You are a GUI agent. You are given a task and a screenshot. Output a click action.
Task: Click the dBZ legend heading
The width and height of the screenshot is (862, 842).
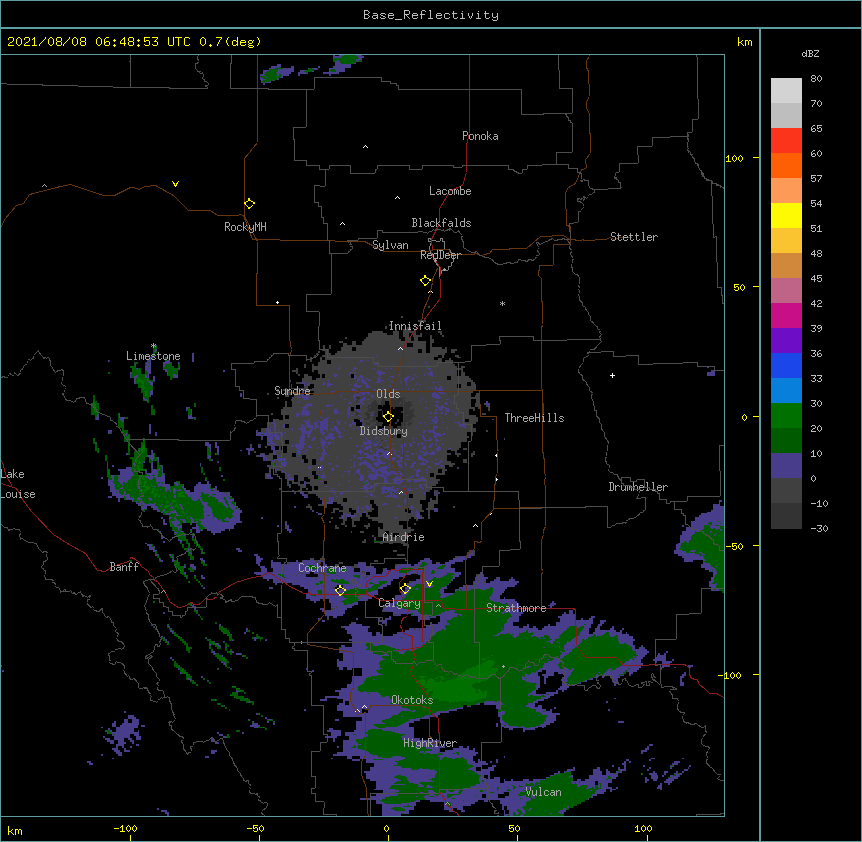810,54
